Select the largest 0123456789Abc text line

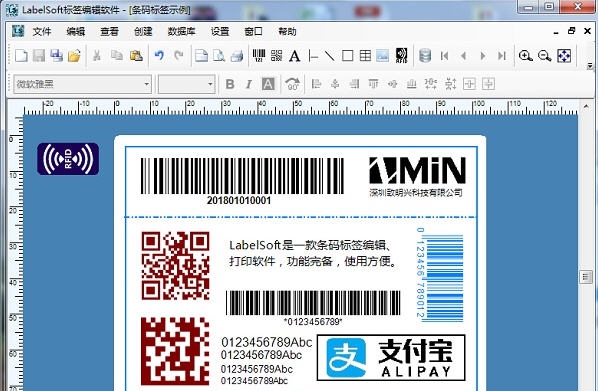click(x=267, y=342)
